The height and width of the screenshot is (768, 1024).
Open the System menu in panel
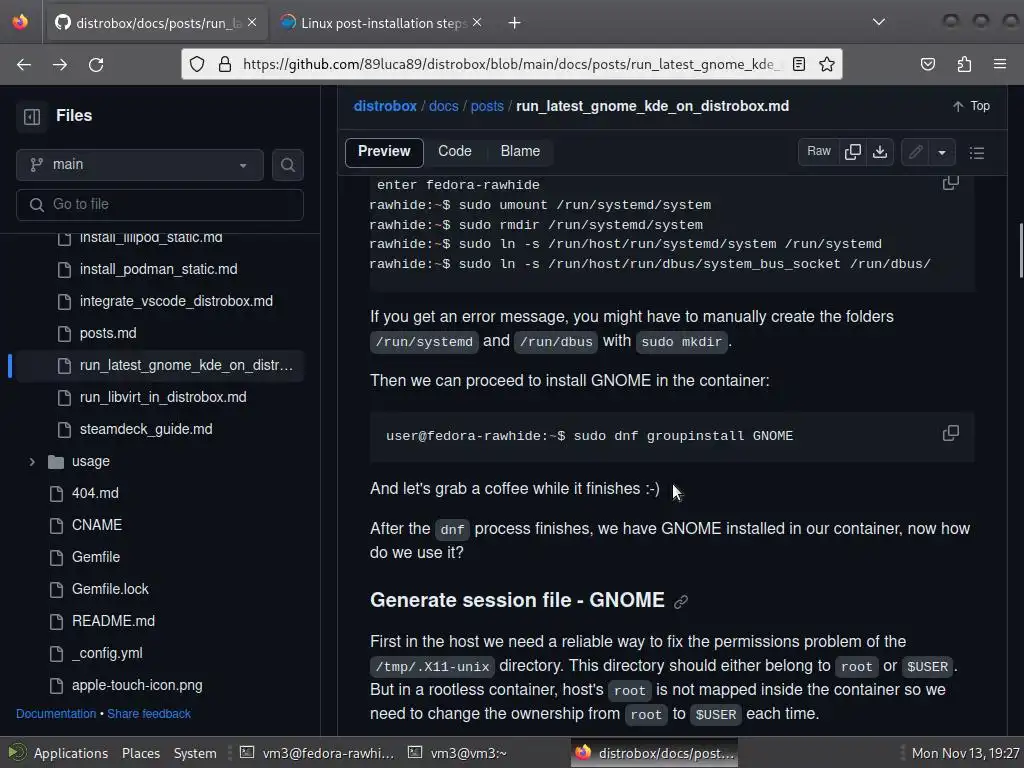(195, 753)
